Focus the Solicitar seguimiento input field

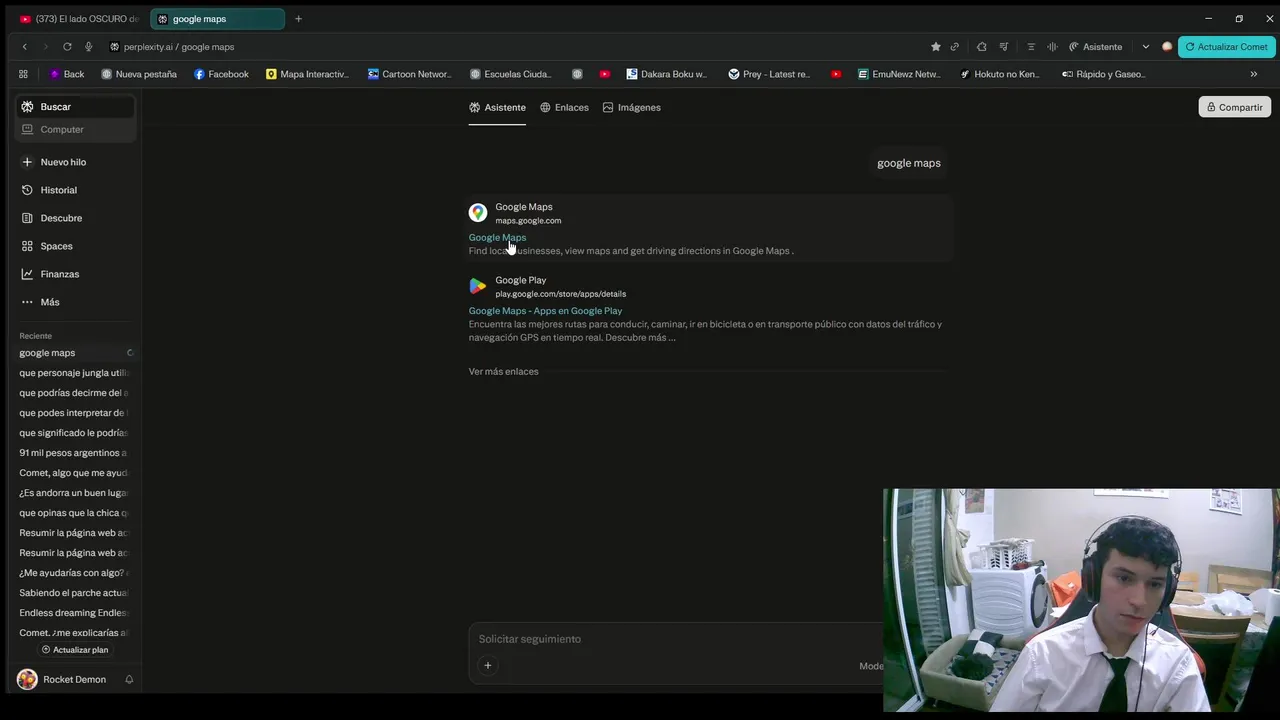click(x=675, y=639)
